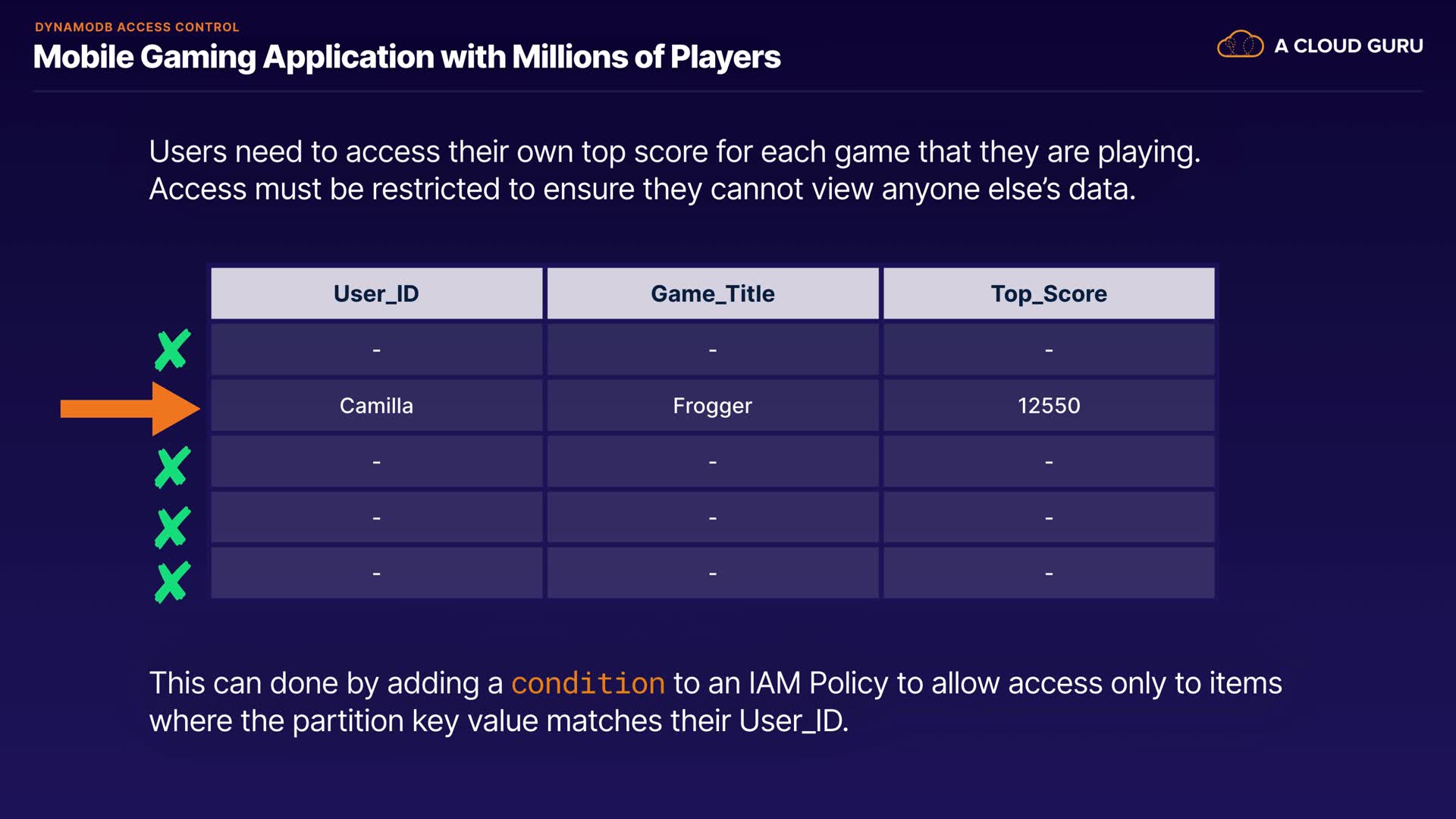The image size is (1456, 819).
Task: Select the Game_Title column header
Action: [x=712, y=293]
